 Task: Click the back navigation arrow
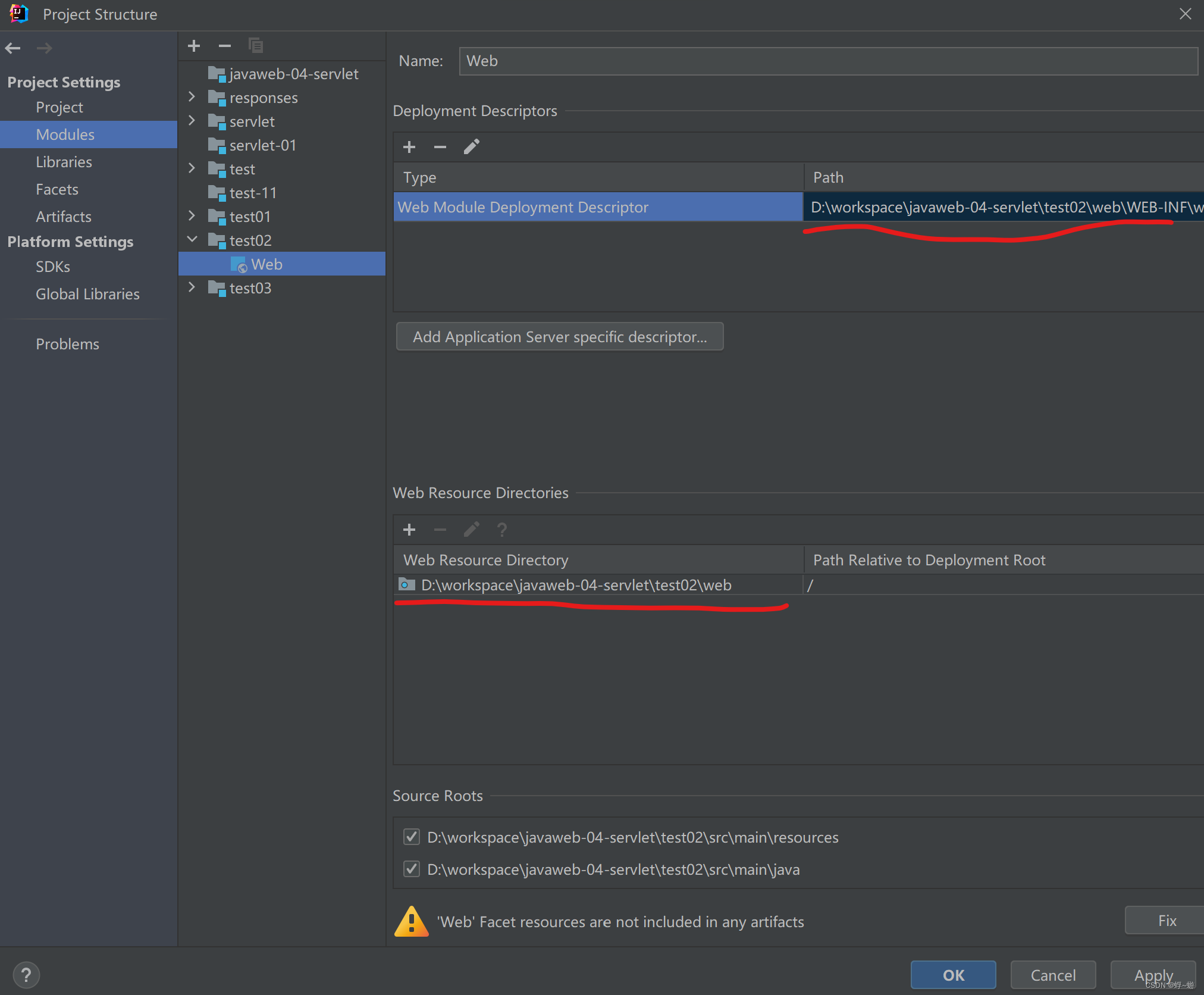click(x=13, y=48)
